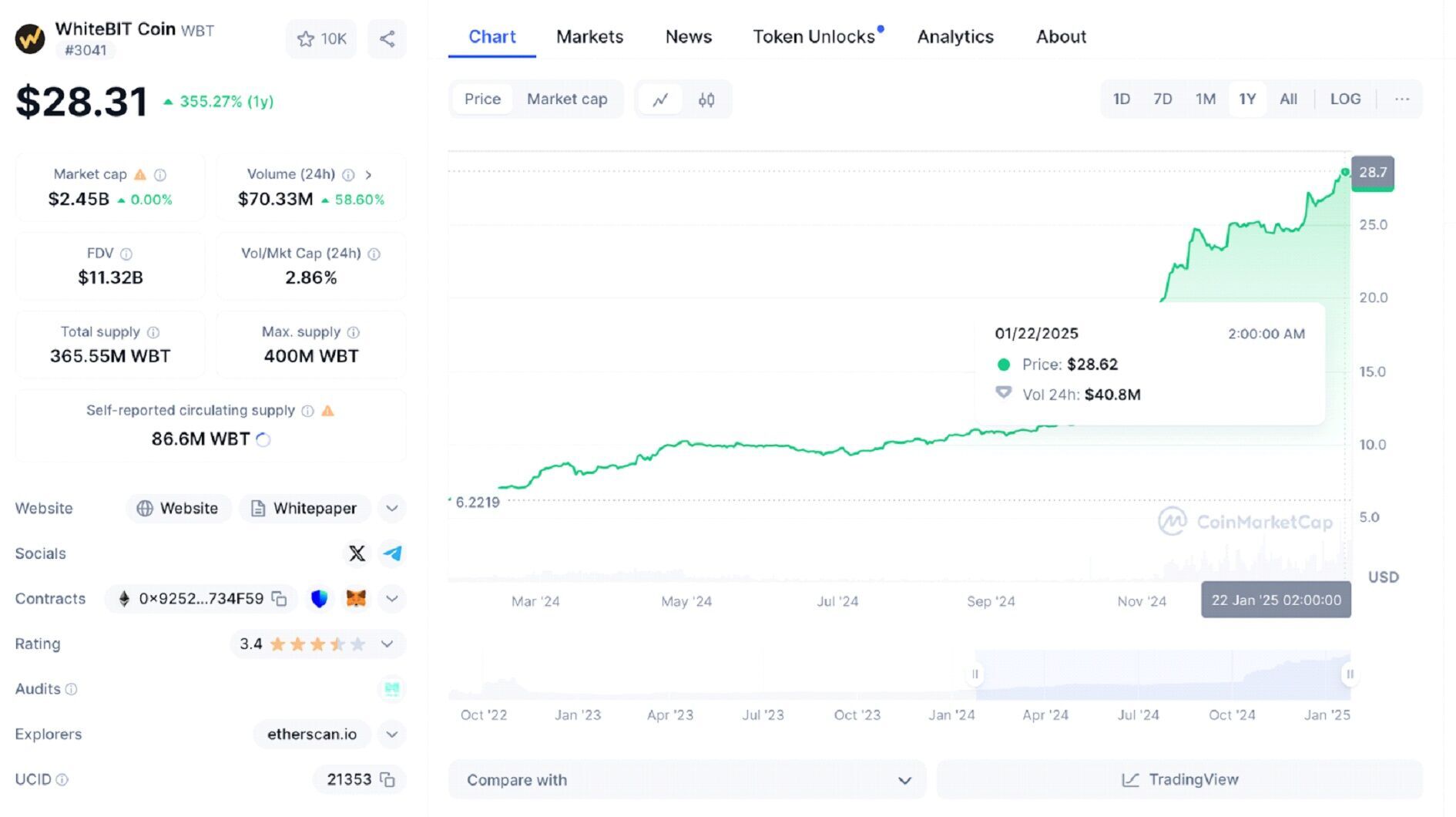Click the 365.55M WBT total supply value
Viewport: 1456px width, 817px height.
[x=110, y=356]
